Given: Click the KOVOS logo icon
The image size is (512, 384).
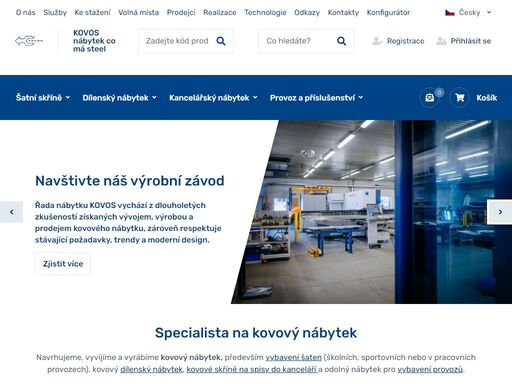Looking at the screenshot, I should click(x=29, y=41).
